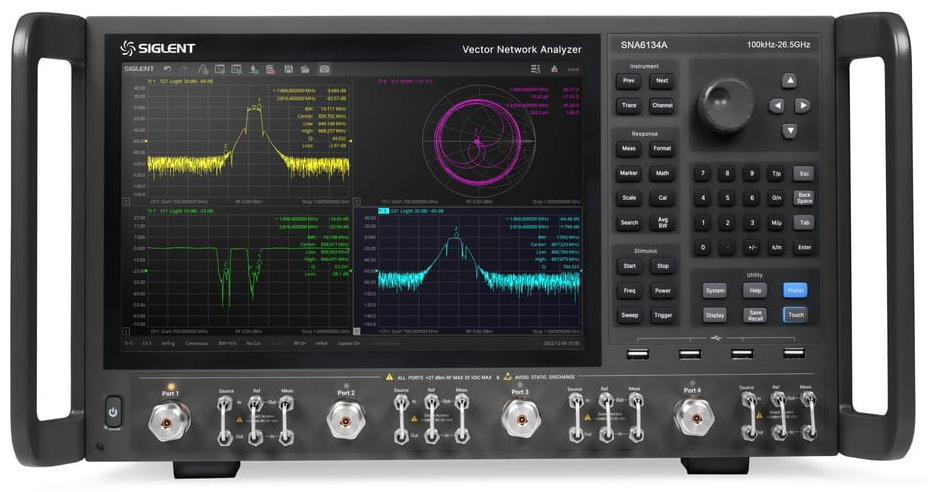Tap Continuous in the screen status bar
Image resolution: width=928 pixels, height=492 pixels.
[x=196, y=343]
